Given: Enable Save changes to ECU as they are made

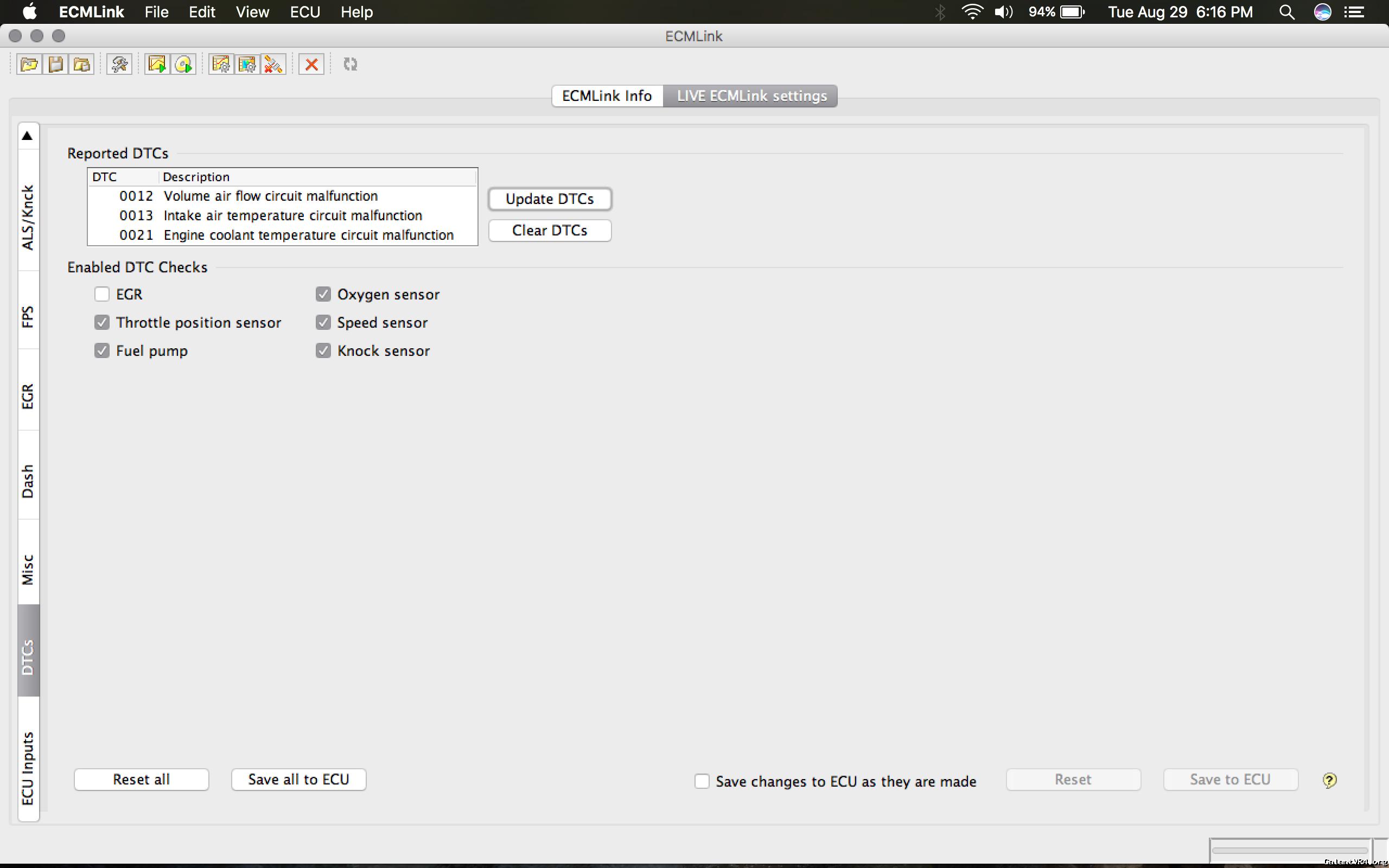Looking at the screenshot, I should 702,781.
